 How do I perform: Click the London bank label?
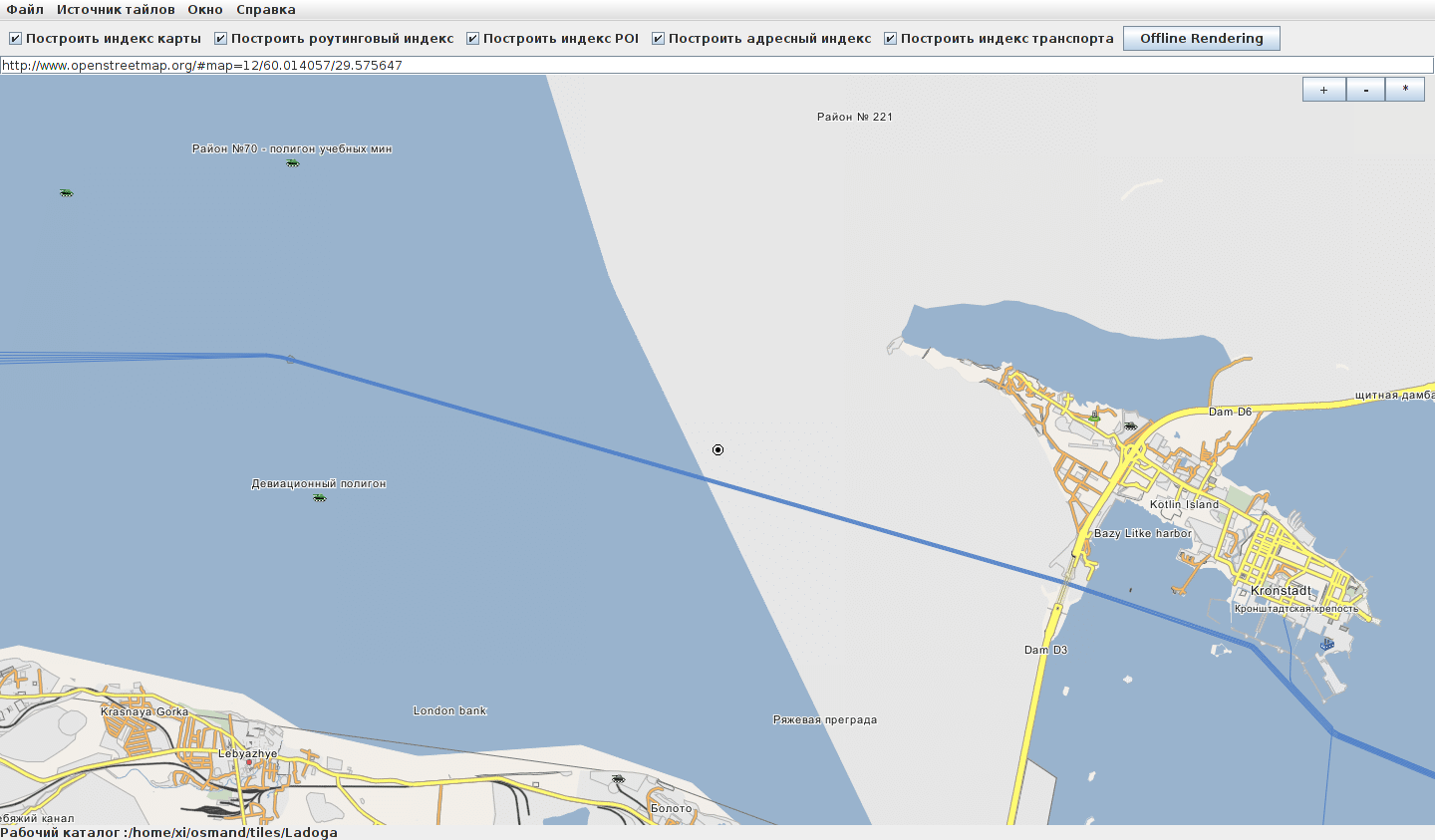(x=450, y=710)
